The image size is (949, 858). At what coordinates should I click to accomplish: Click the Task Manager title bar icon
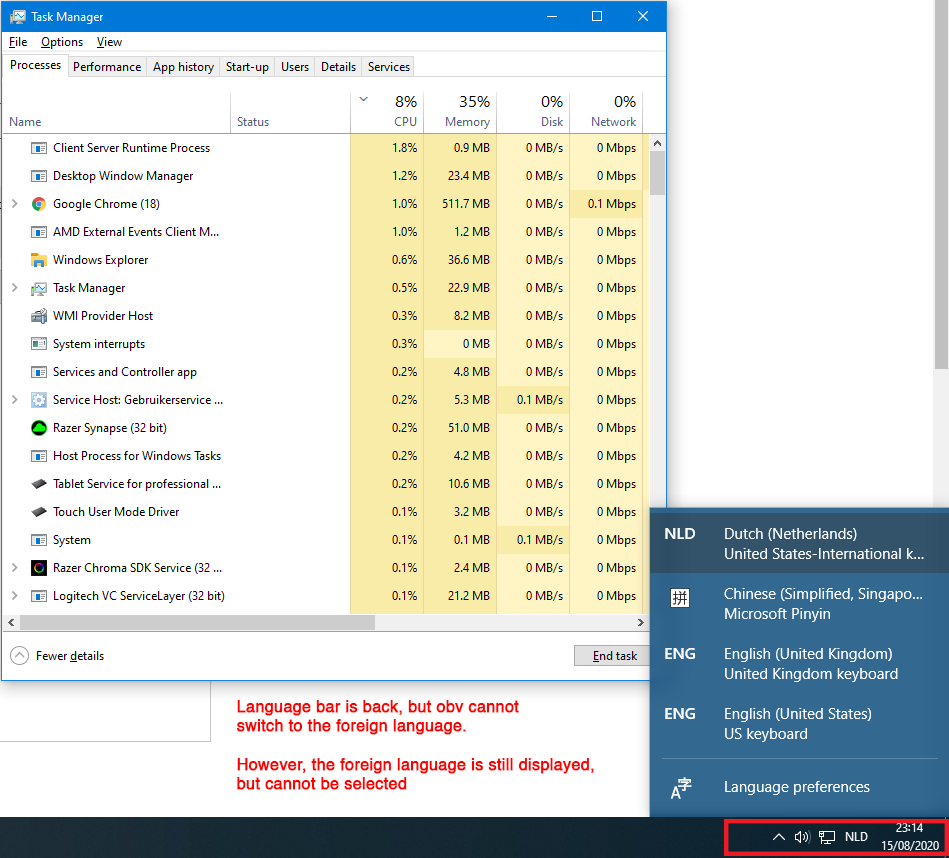(x=18, y=16)
